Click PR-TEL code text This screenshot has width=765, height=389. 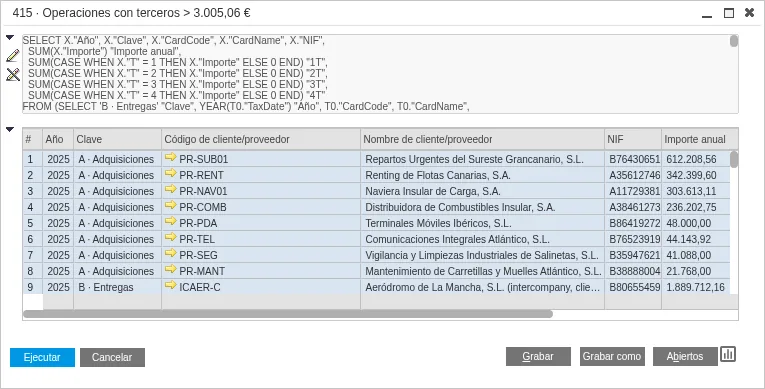(197, 239)
